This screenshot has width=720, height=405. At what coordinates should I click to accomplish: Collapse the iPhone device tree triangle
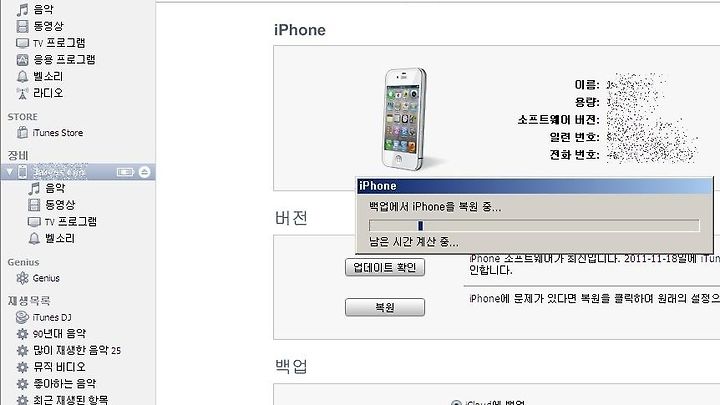tap(9, 172)
